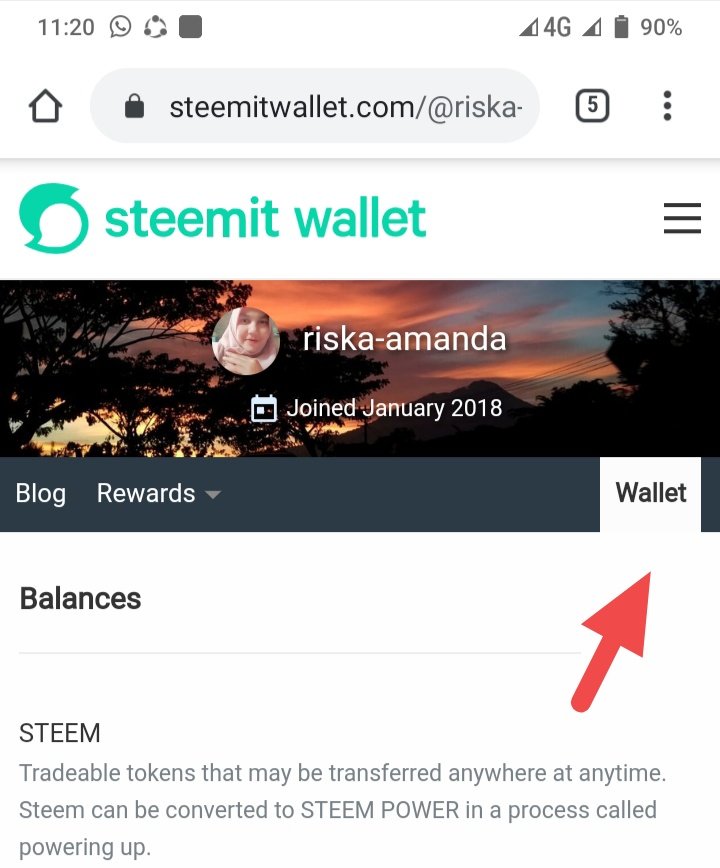Screen dimensions: 720x868
Task: Select the Wallet tab
Action: pyautogui.click(x=650, y=494)
